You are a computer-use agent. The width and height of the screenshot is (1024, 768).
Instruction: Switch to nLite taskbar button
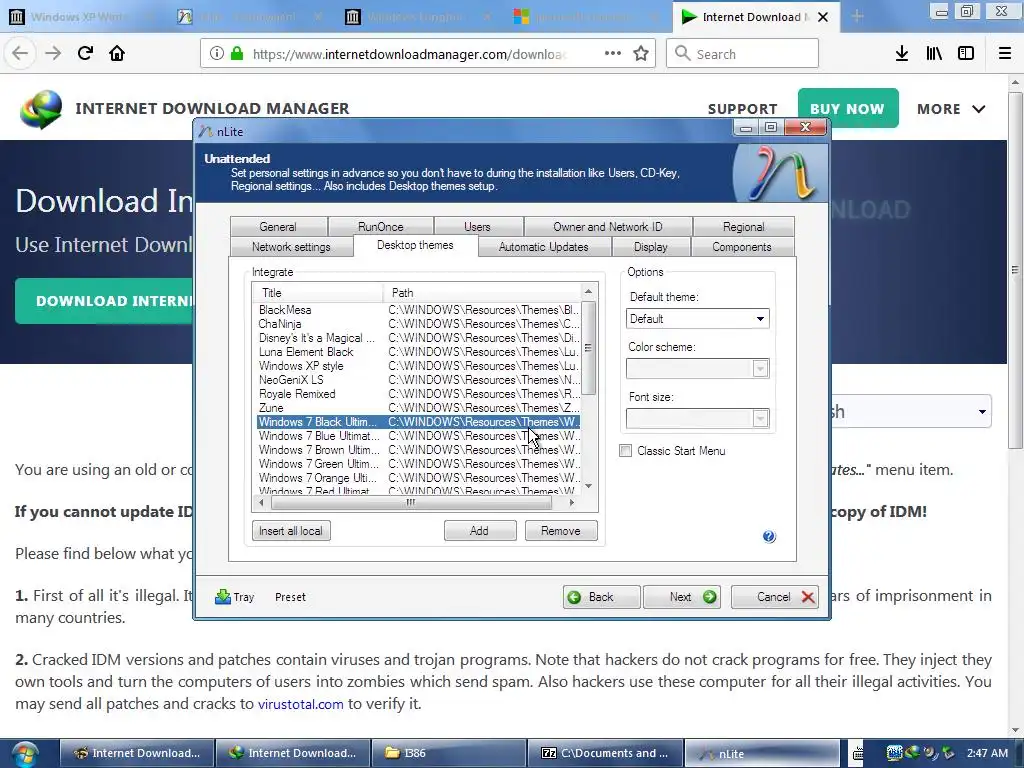(761, 753)
